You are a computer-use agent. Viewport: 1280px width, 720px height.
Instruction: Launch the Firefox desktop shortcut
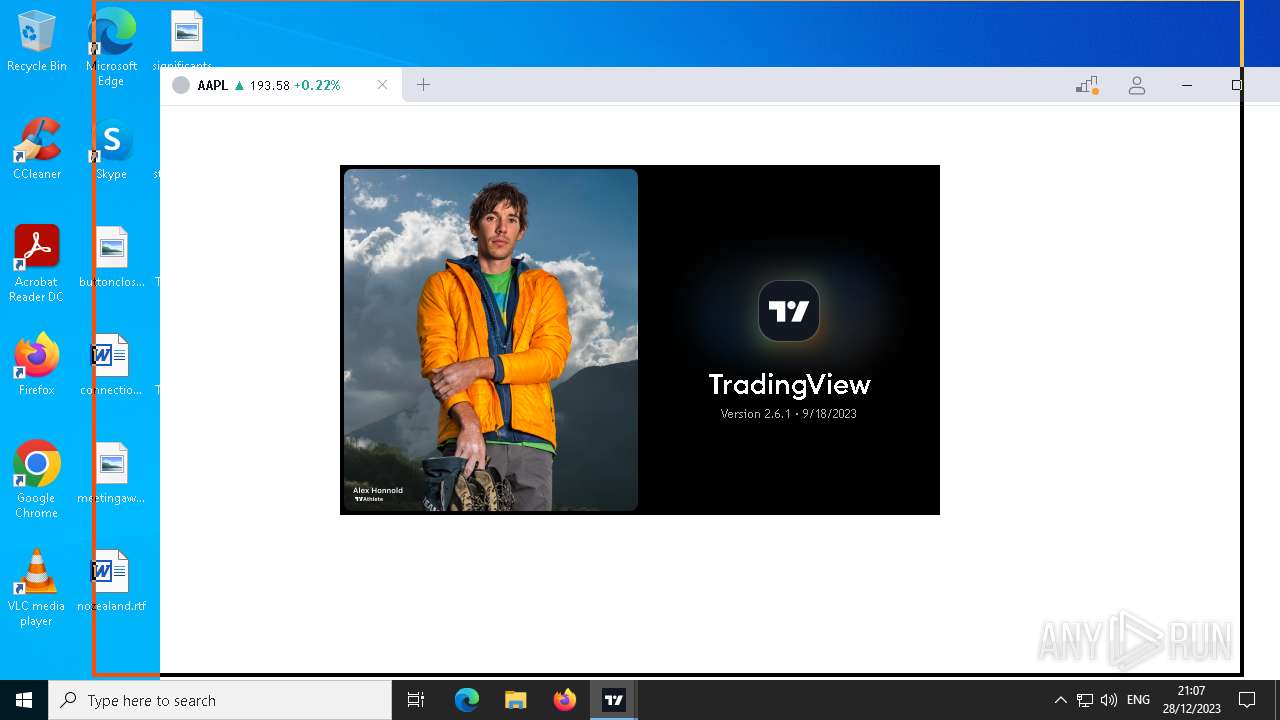(37, 365)
